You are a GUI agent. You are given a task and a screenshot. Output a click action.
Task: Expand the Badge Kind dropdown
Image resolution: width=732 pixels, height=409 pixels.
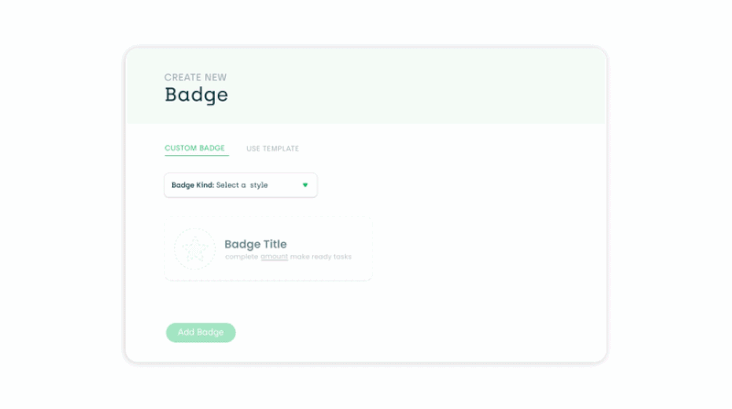coord(241,185)
